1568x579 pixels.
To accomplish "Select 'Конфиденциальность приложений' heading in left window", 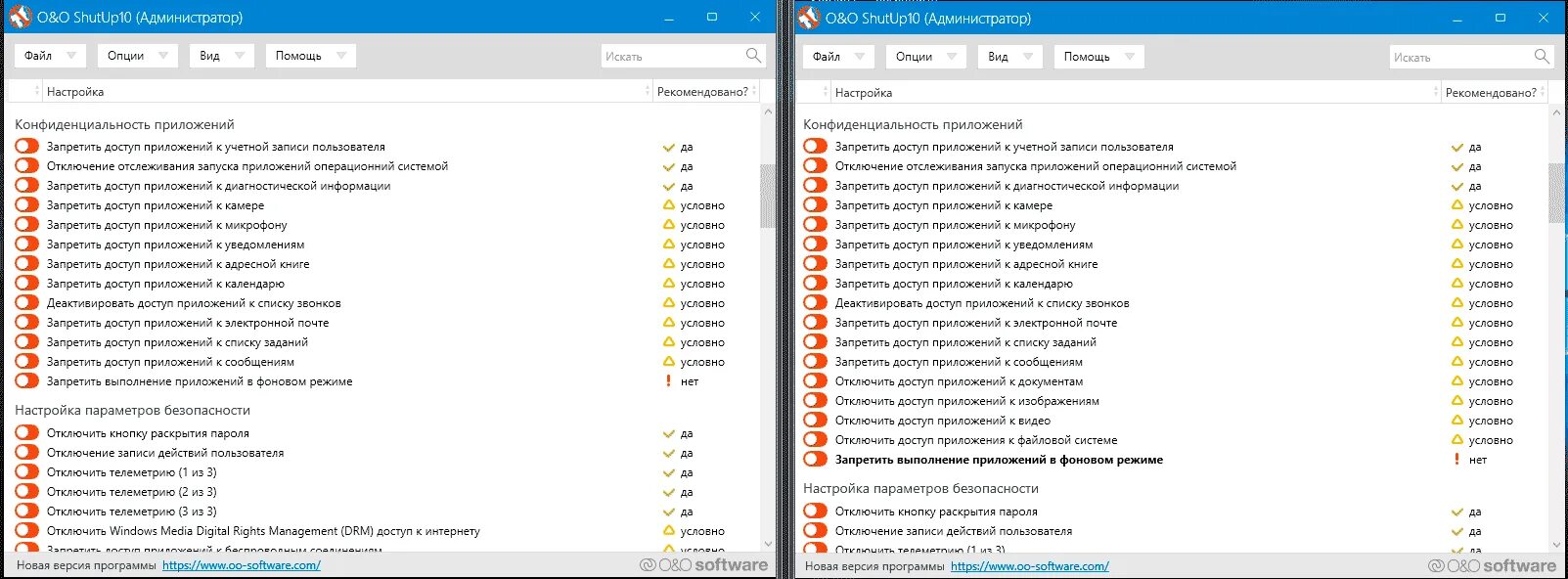I will click(x=124, y=124).
